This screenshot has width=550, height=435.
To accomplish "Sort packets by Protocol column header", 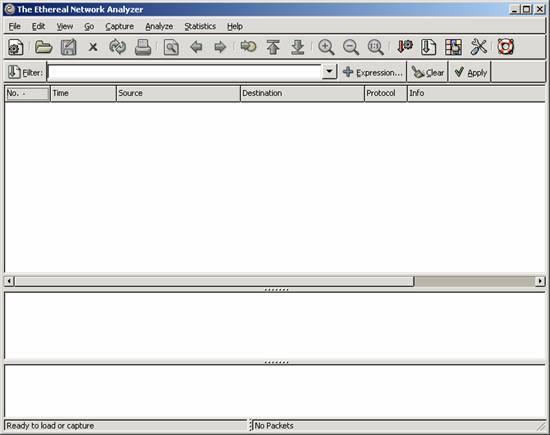I will coord(385,94).
